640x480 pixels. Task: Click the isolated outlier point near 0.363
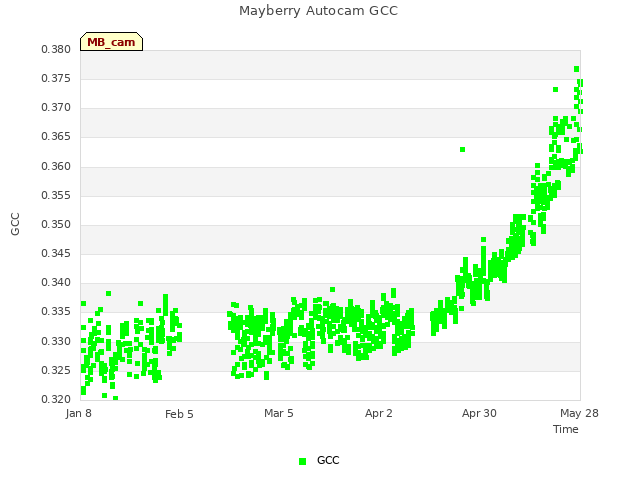pyautogui.click(x=462, y=149)
